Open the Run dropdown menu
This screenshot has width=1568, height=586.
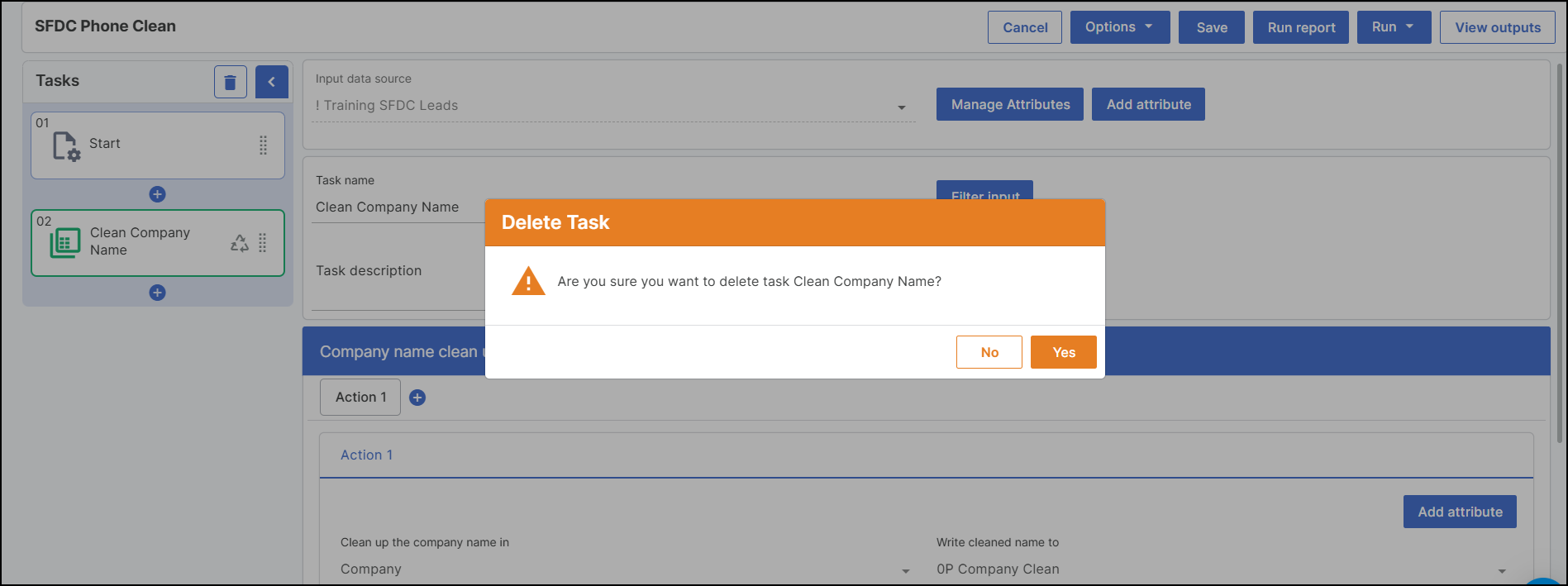pos(1394,27)
